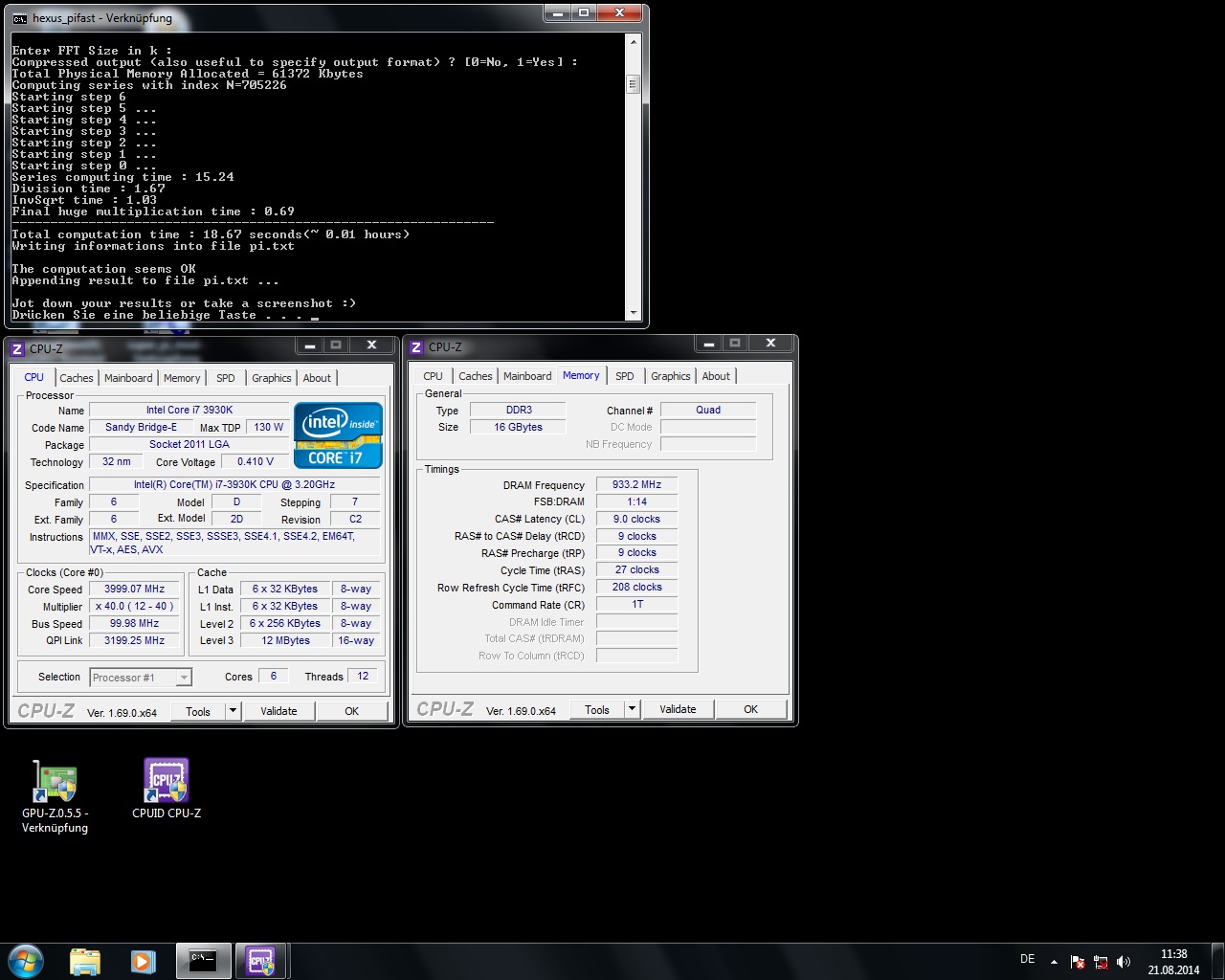The image size is (1225, 980).
Task: Open volume speaker tray icon
Action: (1124, 962)
